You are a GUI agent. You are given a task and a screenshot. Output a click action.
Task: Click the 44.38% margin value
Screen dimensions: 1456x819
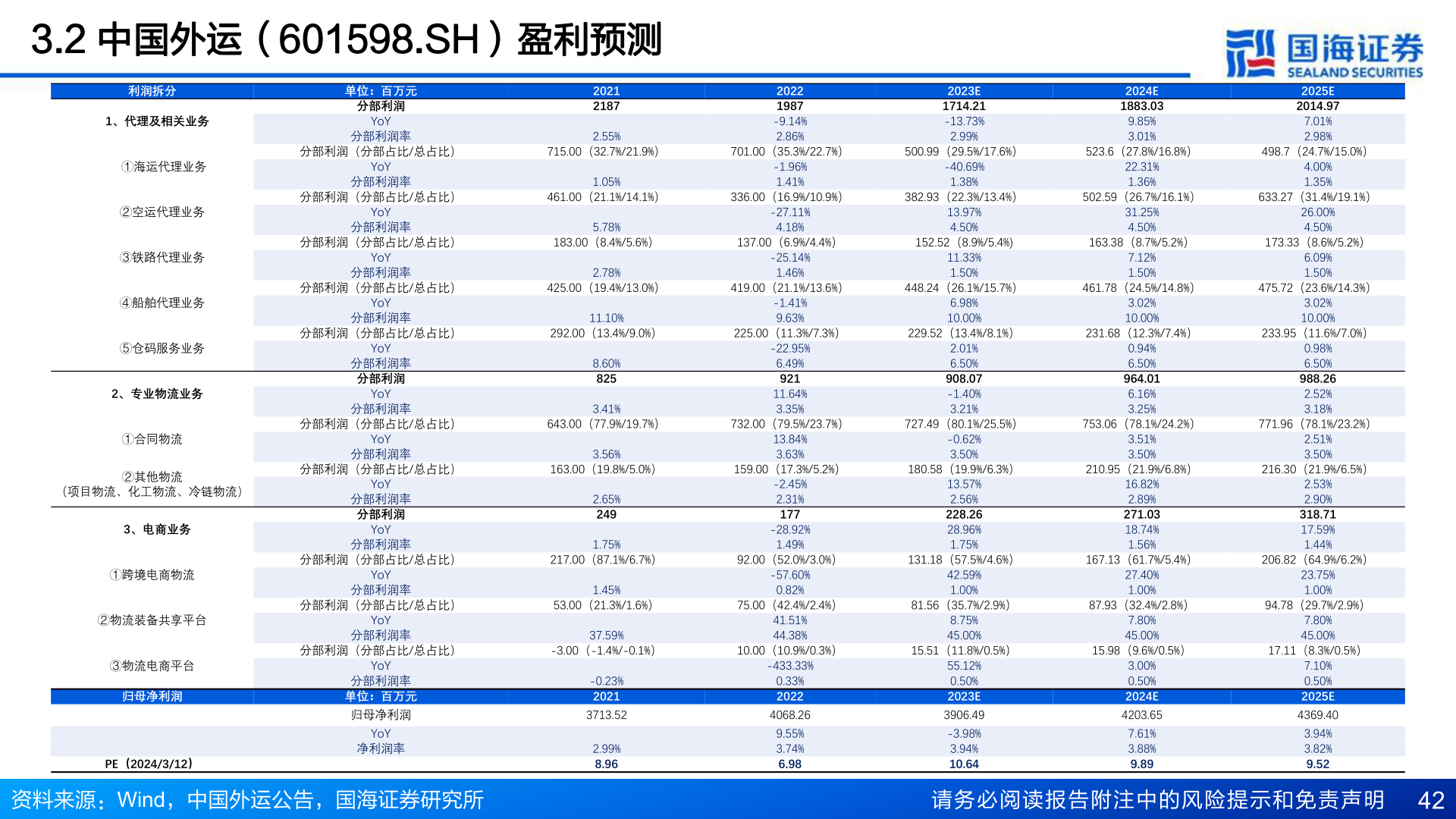click(790, 635)
